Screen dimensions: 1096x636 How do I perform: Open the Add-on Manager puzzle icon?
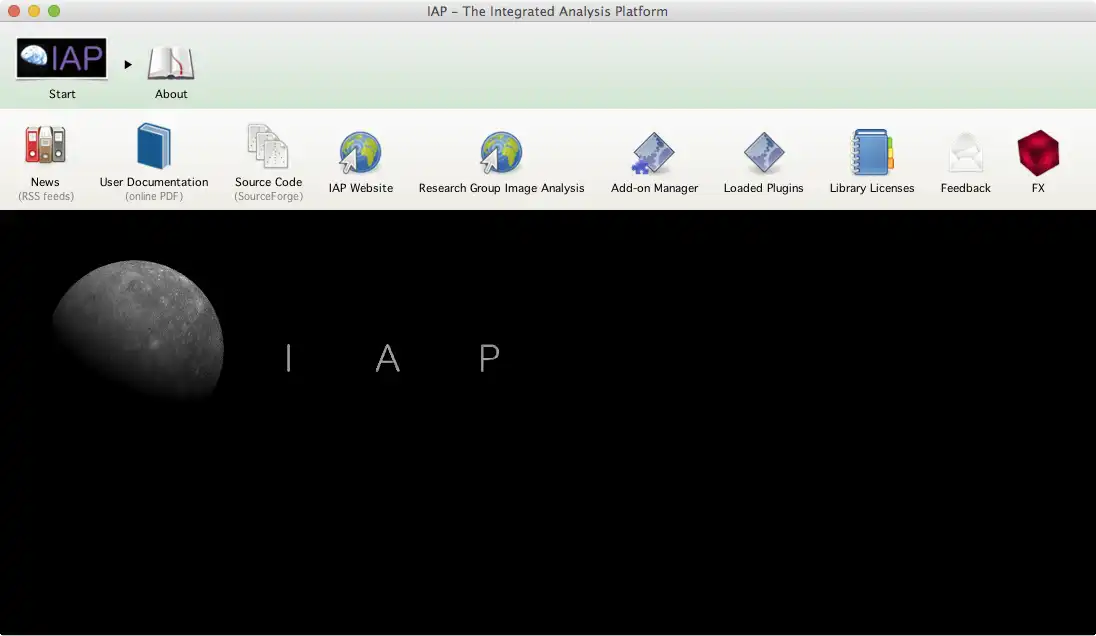click(x=654, y=153)
